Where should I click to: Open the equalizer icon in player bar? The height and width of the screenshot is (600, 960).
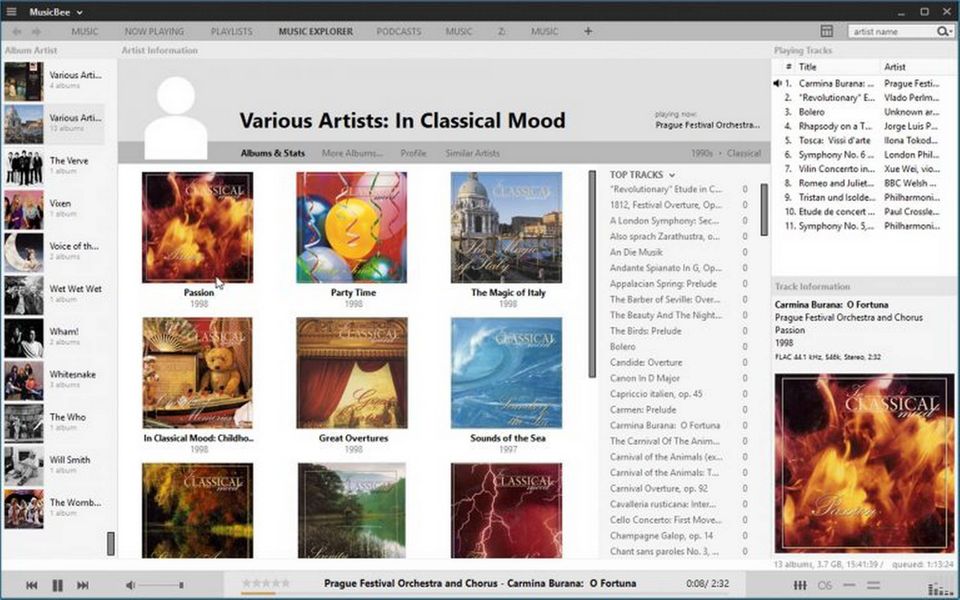[x=800, y=585]
